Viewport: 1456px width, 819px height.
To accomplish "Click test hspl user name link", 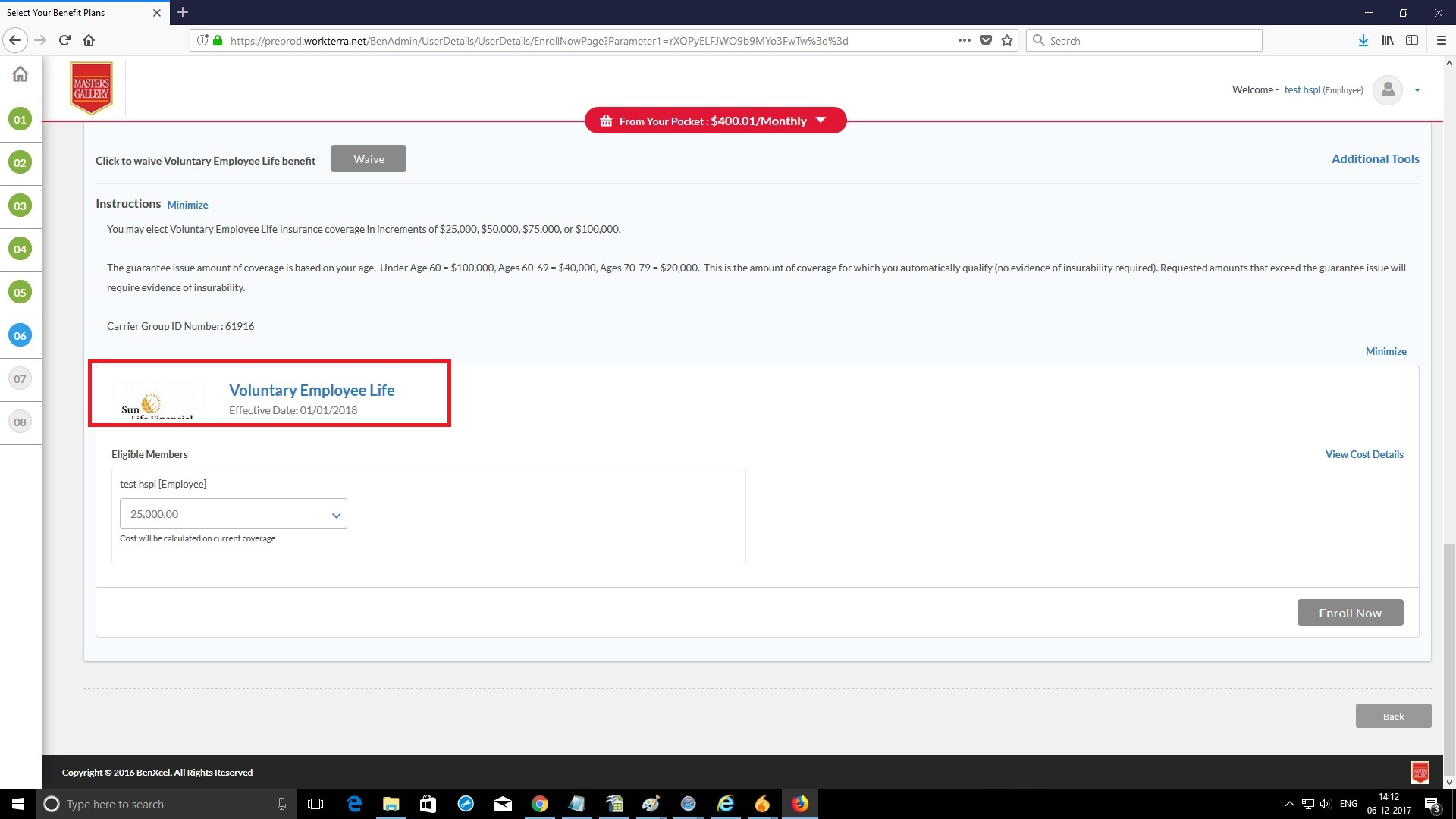I will coord(1302,89).
